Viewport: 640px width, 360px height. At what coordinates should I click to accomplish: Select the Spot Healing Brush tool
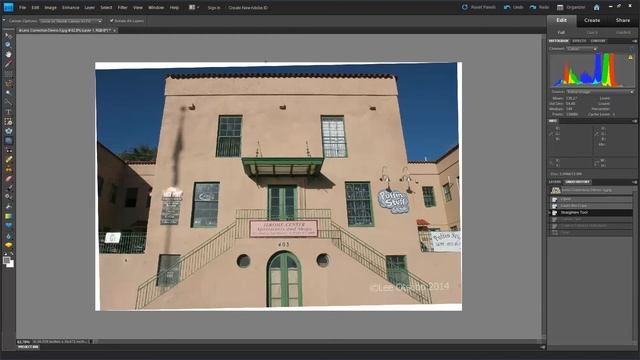tap(8, 160)
